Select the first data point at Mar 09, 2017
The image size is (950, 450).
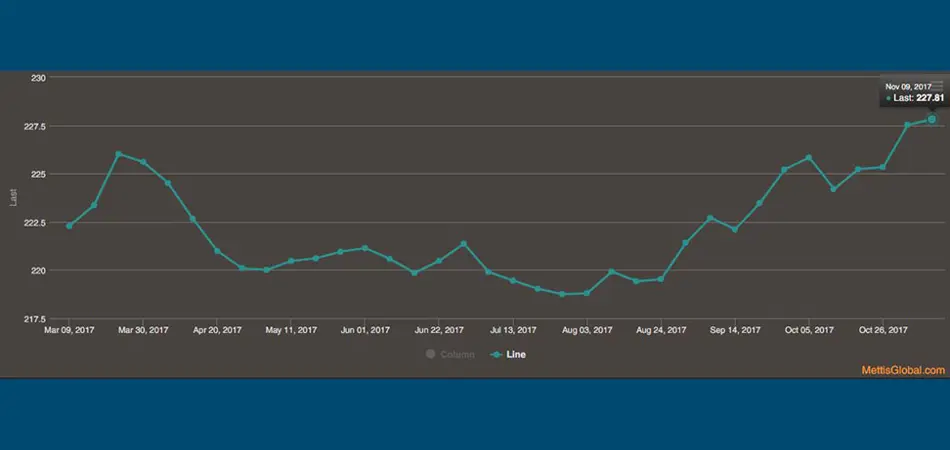point(69,226)
